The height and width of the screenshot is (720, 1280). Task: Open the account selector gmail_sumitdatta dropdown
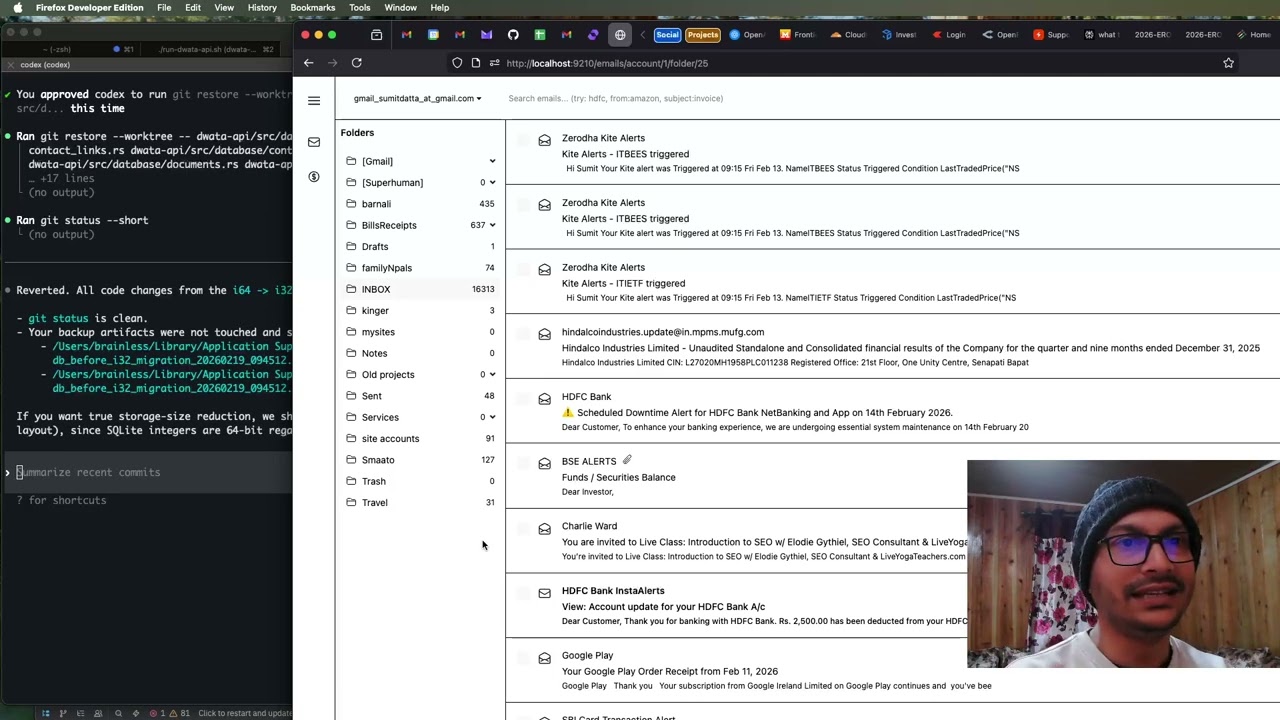417,98
